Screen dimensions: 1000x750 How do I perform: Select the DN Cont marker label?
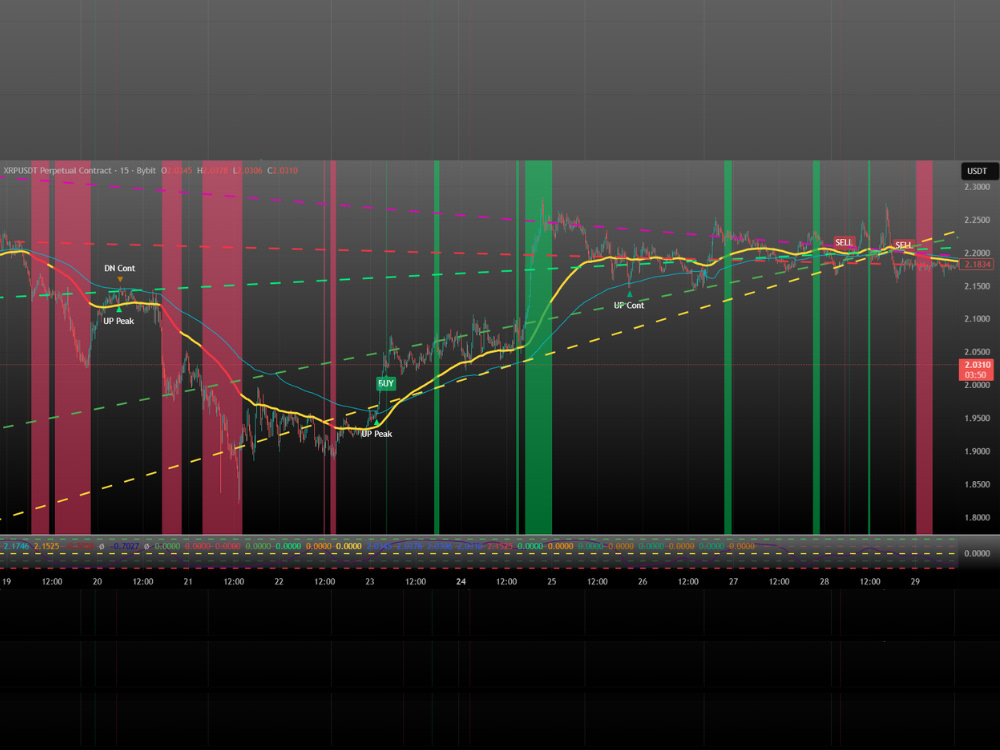120,268
